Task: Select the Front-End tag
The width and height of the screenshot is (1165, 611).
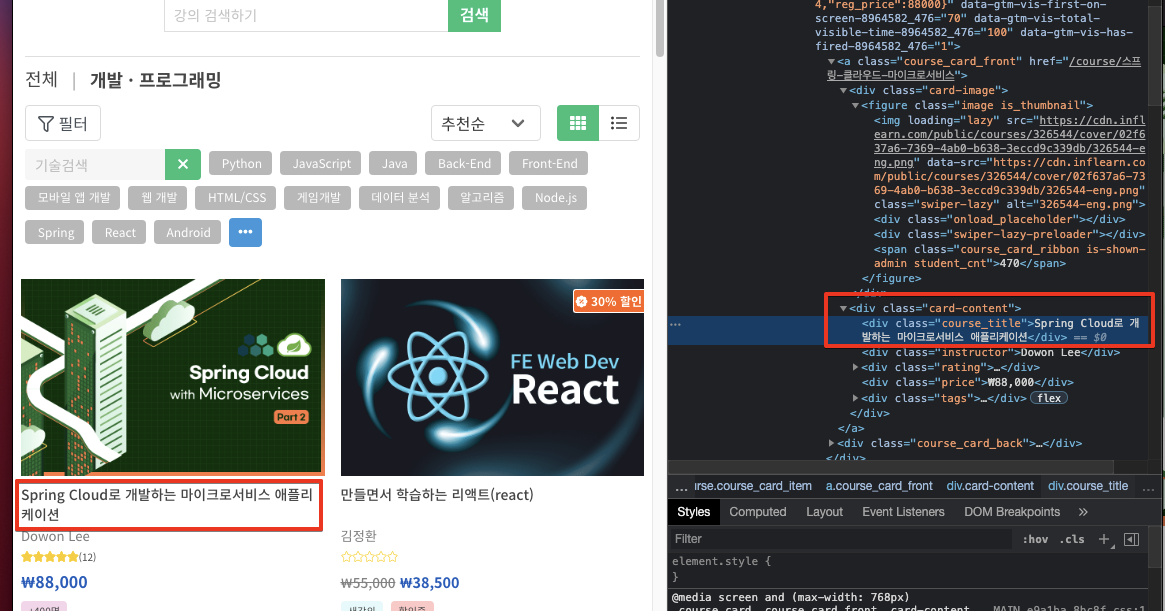Action: pyautogui.click(x=550, y=164)
